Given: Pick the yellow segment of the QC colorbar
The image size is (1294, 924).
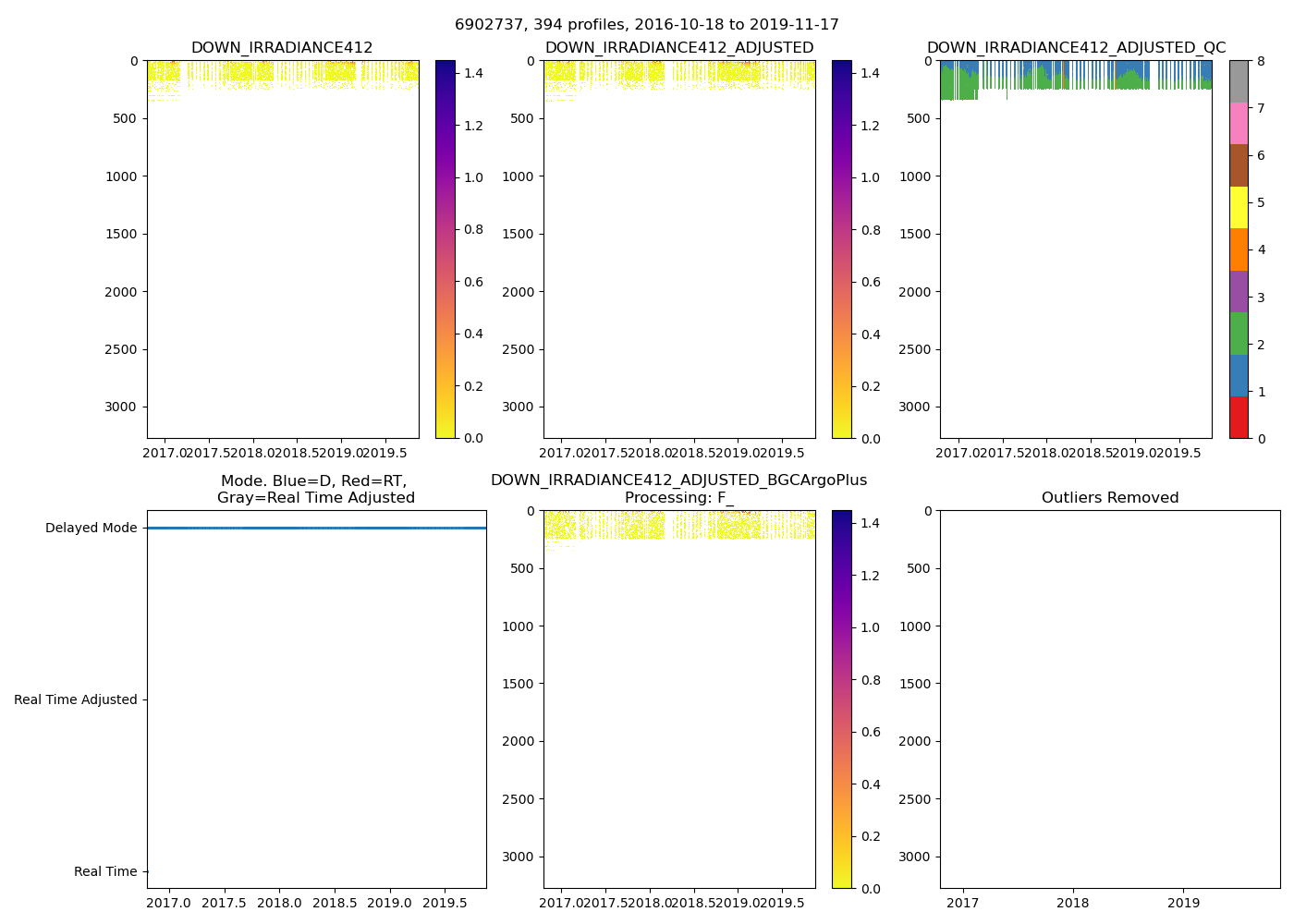Looking at the screenshot, I should pyautogui.click(x=1239, y=207).
